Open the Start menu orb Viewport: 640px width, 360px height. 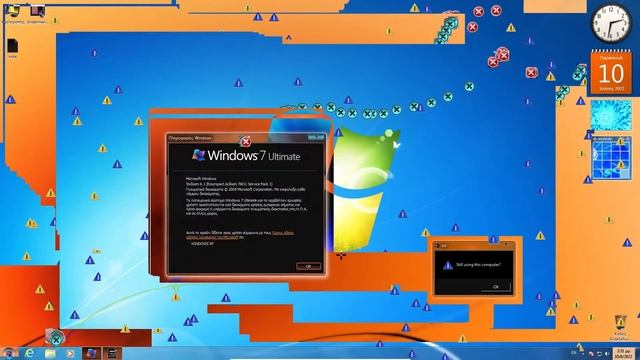coord(9,353)
